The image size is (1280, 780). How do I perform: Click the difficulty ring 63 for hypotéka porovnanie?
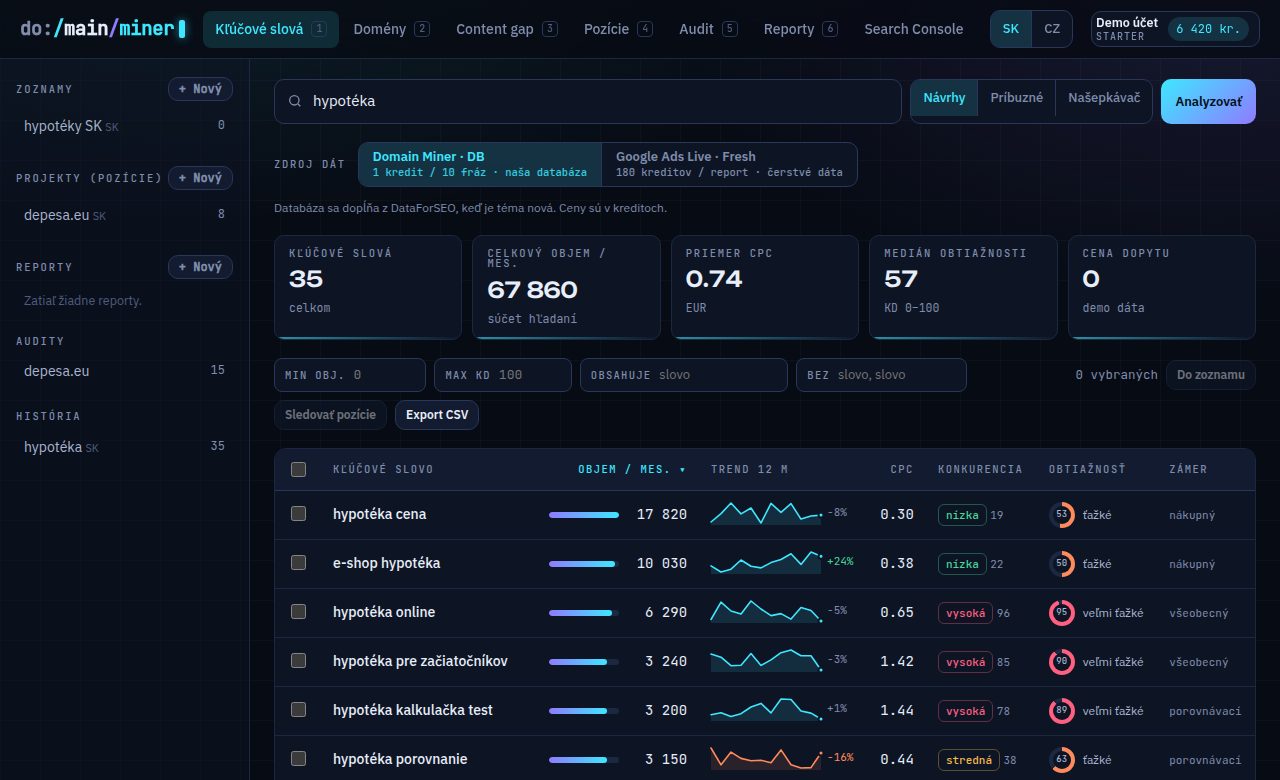[1061, 760]
